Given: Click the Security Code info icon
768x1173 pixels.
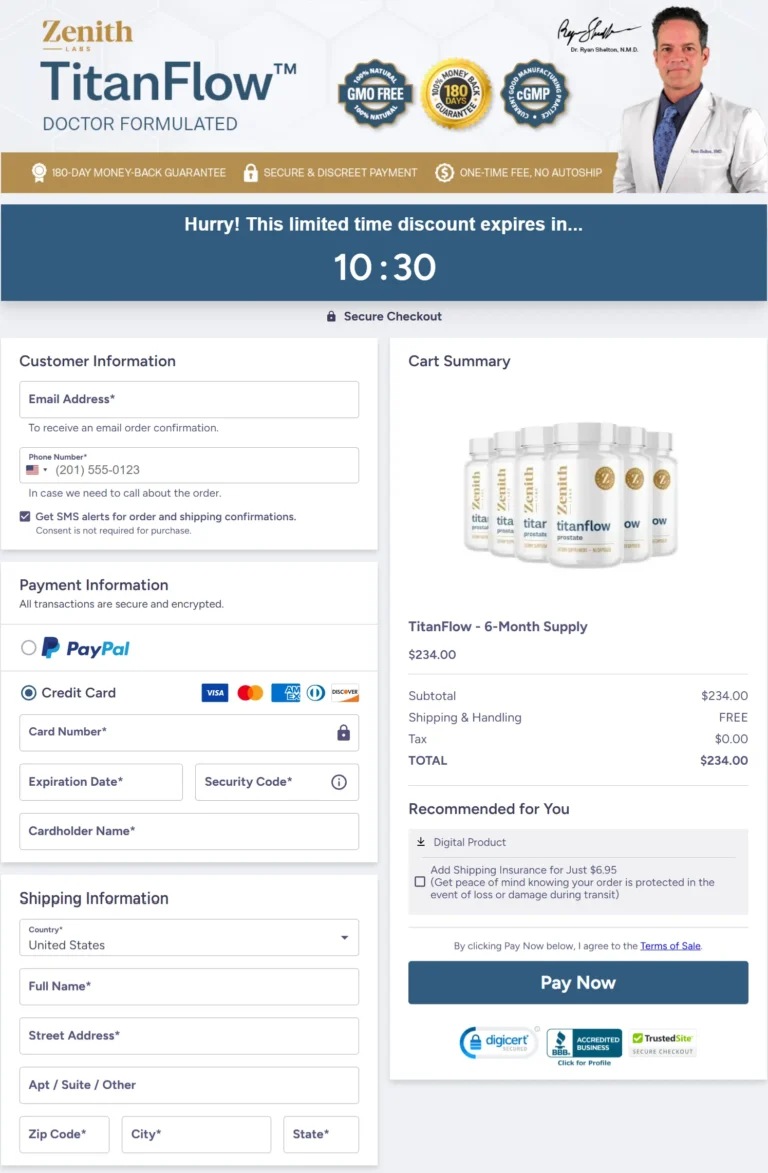Looking at the screenshot, I should [339, 782].
